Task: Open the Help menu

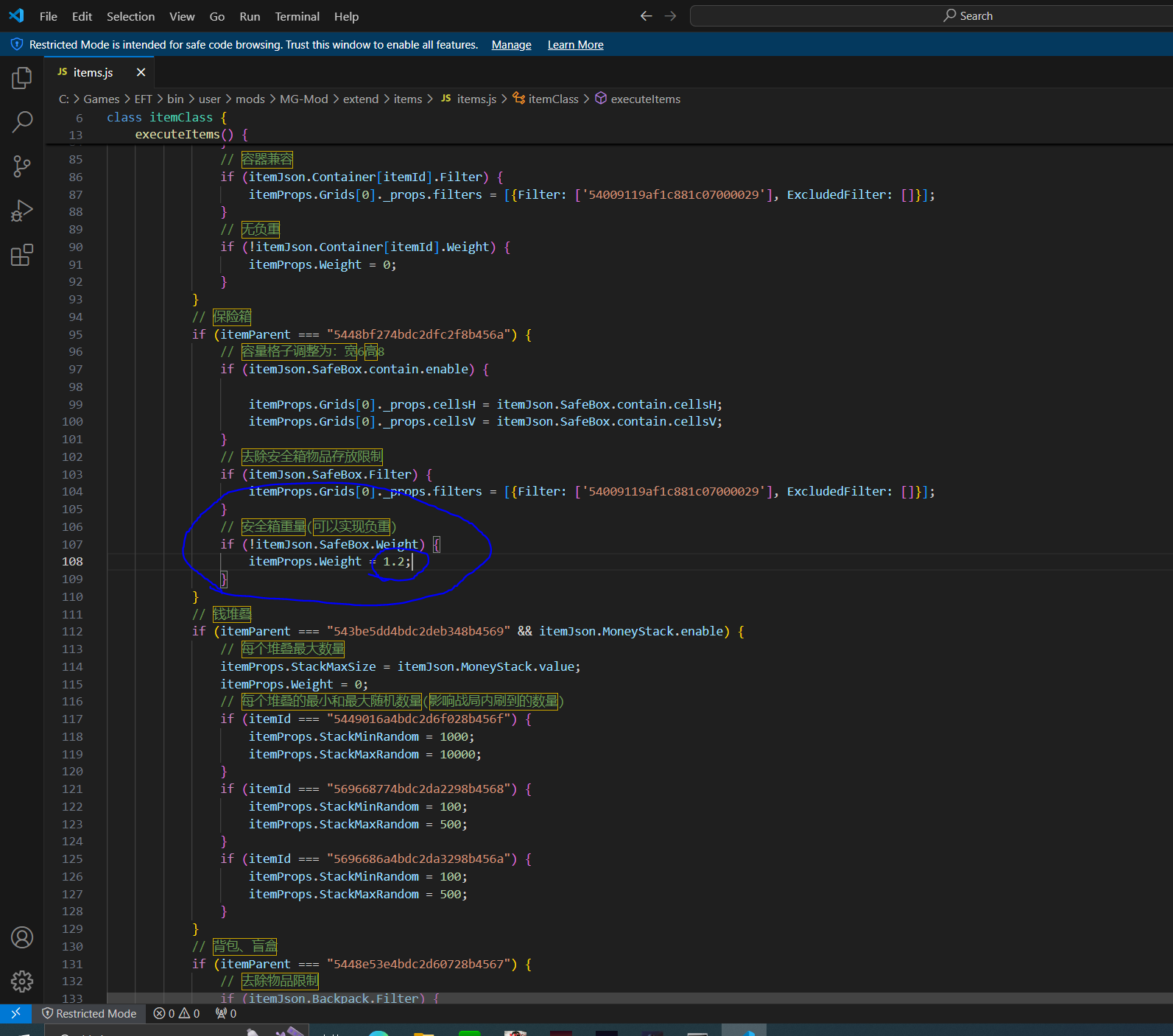Action: tap(346, 16)
